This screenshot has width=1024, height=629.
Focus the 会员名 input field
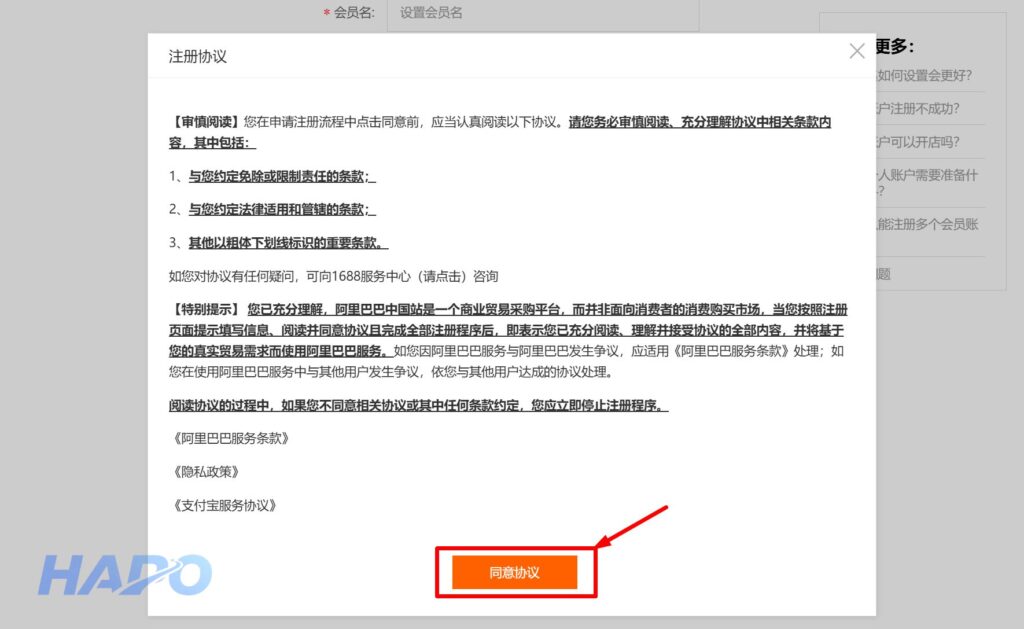(540, 13)
